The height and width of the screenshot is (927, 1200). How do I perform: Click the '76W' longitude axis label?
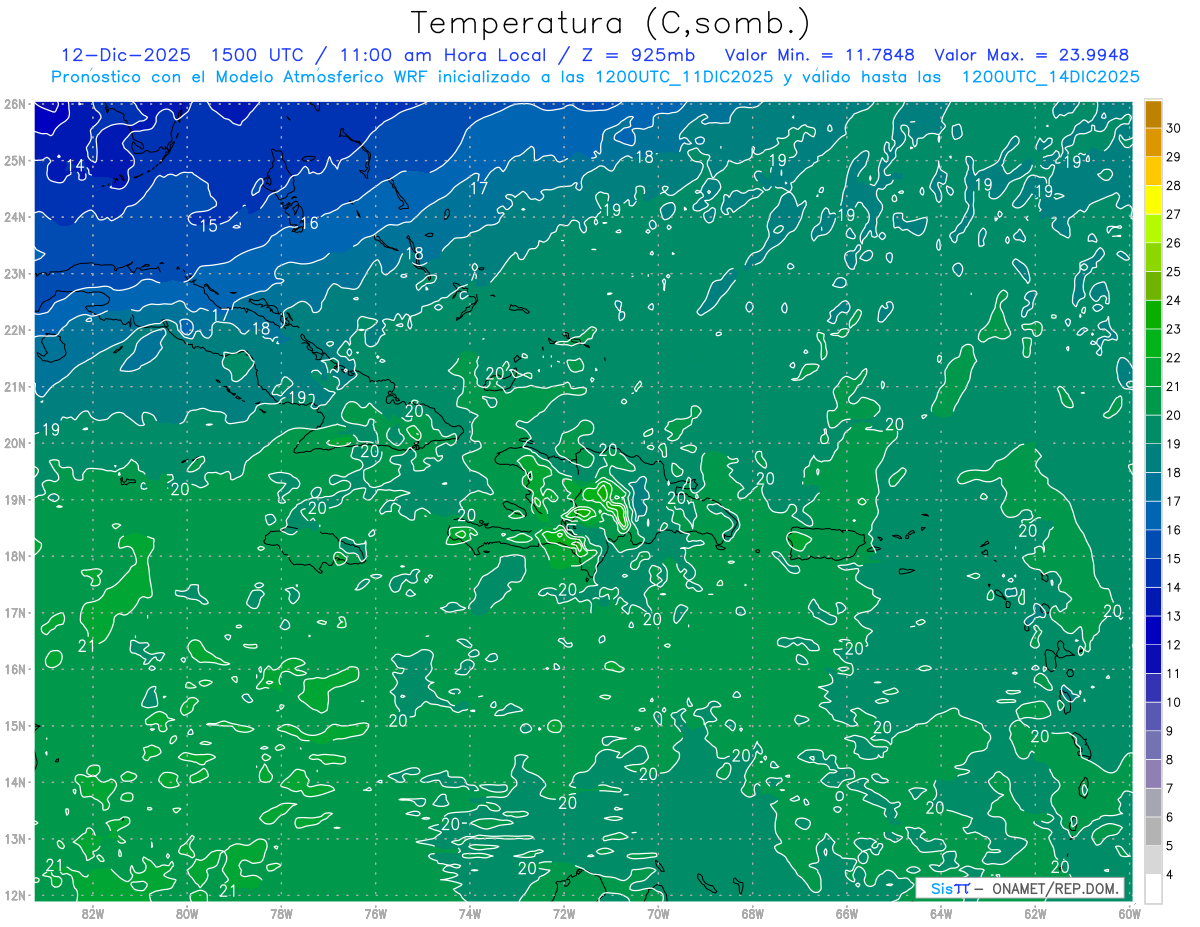point(376,913)
